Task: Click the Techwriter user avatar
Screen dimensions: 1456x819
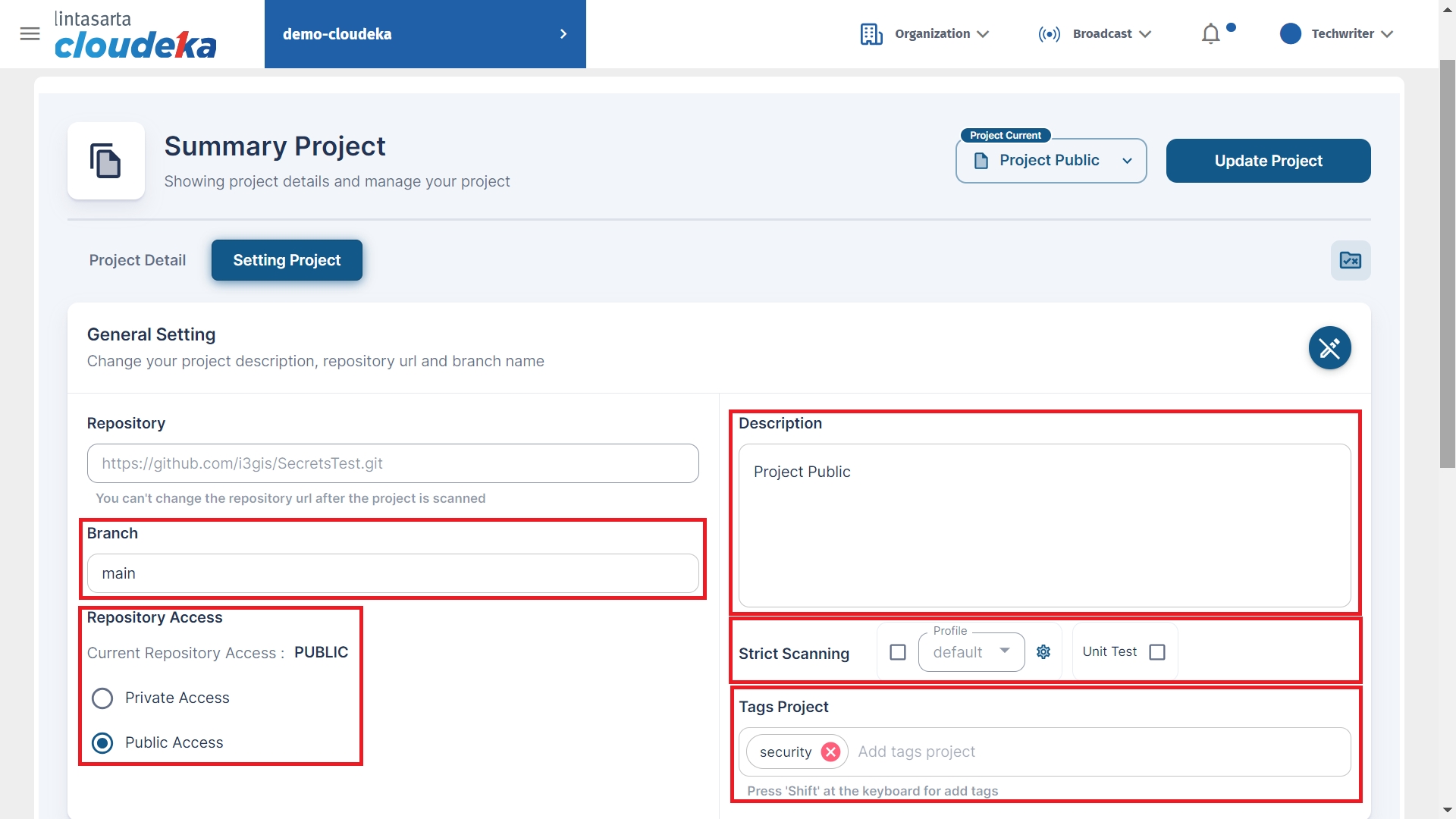Action: coord(1290,34)
